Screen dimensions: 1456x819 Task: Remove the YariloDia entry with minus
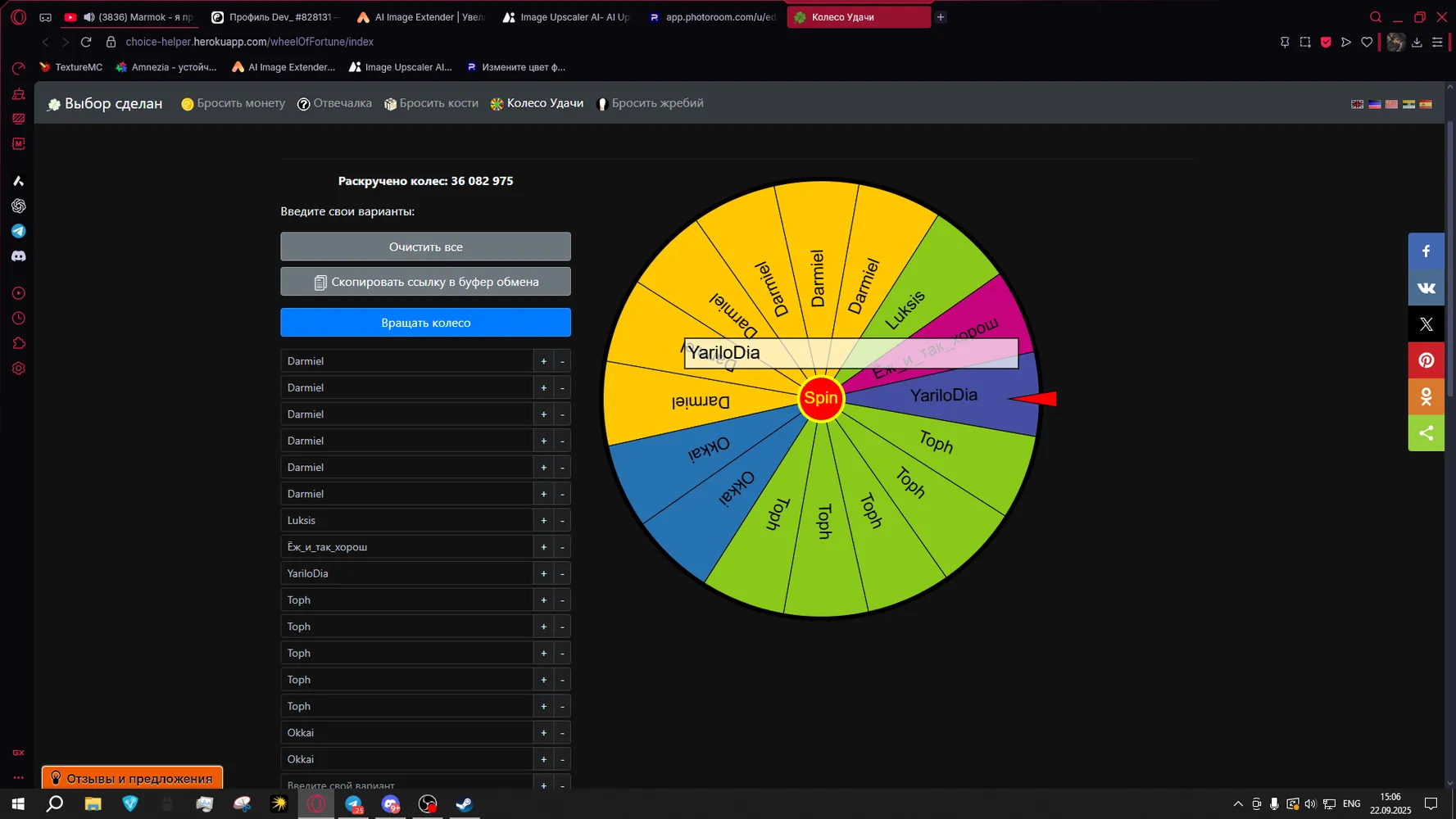(x=562, y=573)
